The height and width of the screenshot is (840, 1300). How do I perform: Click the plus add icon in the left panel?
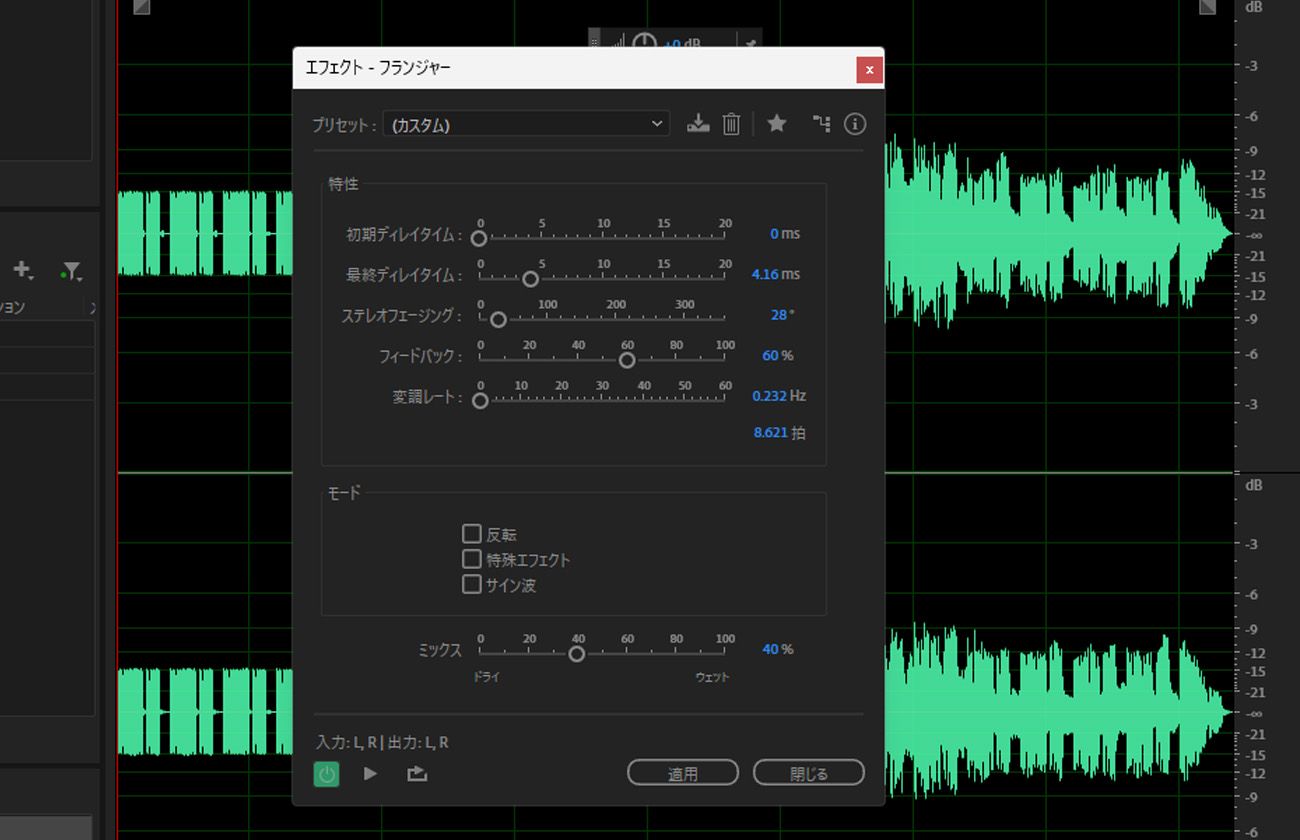22,270
